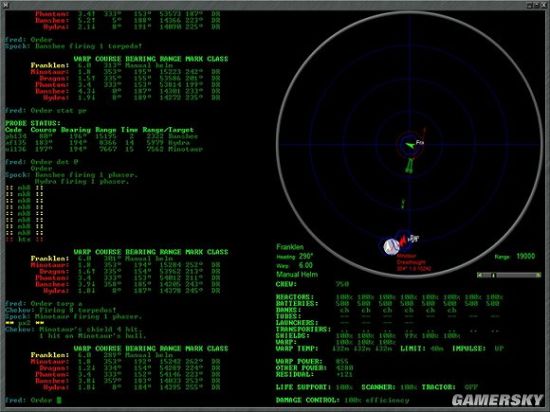Click the green Franklen ship arrow on radar
The width and height of the screenshot is (550, 412).
click(x=409, y=145)
